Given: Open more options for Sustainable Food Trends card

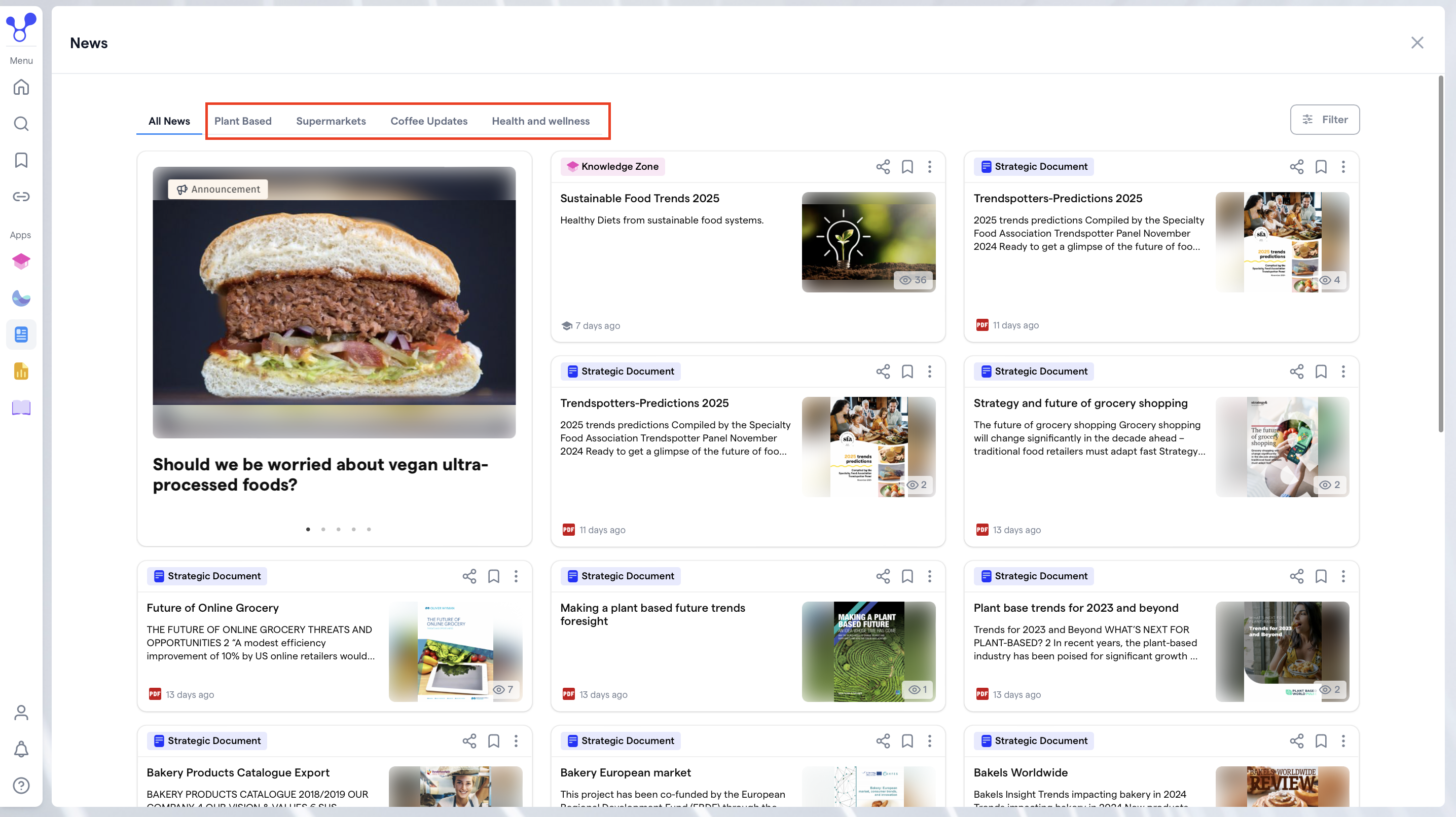Looking at the screenshot, I should pos(930,167).
